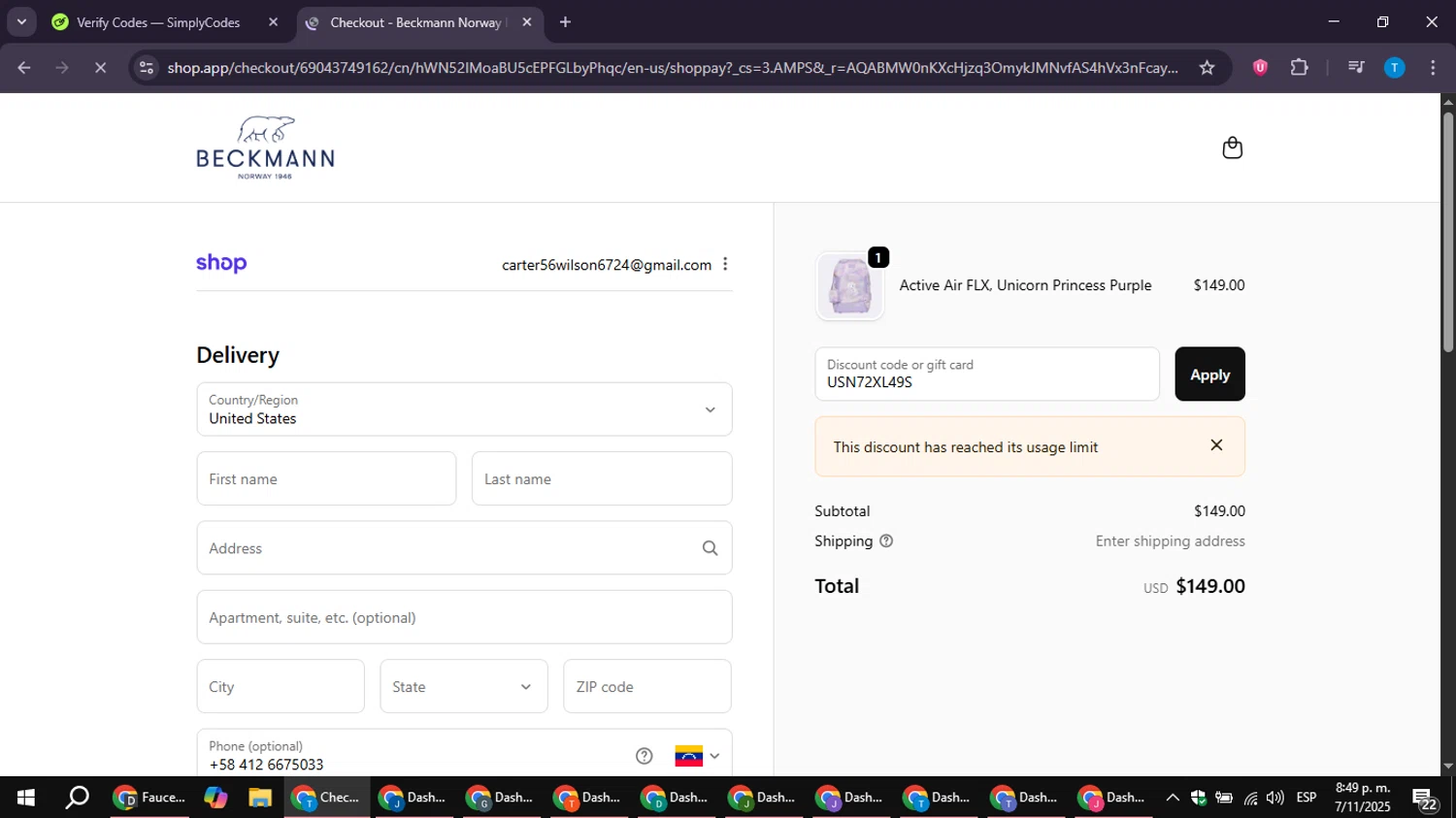1456x818 pixels.
Task: Click the Address input field
Action: tap(464, 547)
